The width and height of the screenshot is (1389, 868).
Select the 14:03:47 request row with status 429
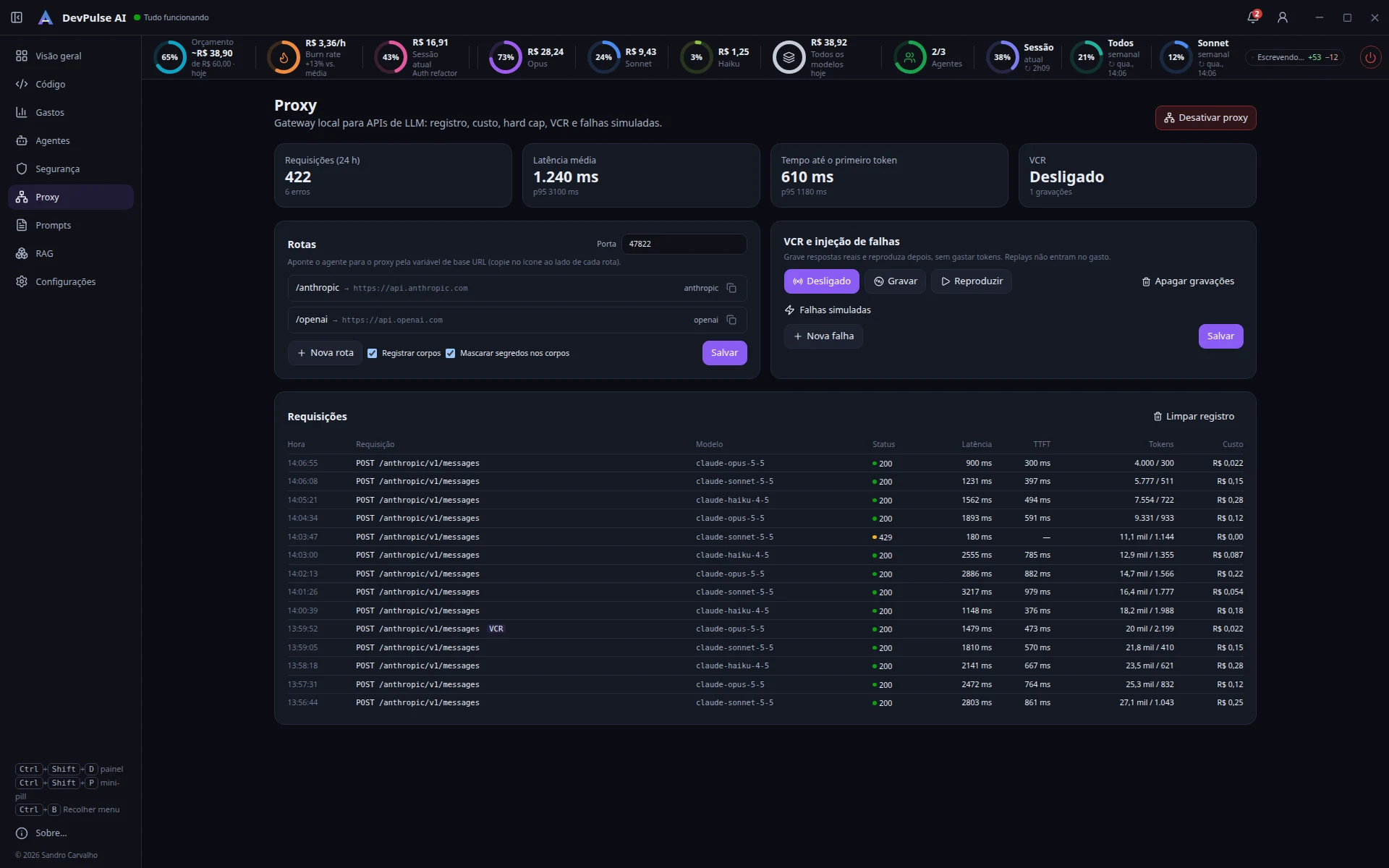(x=765, y=537)
